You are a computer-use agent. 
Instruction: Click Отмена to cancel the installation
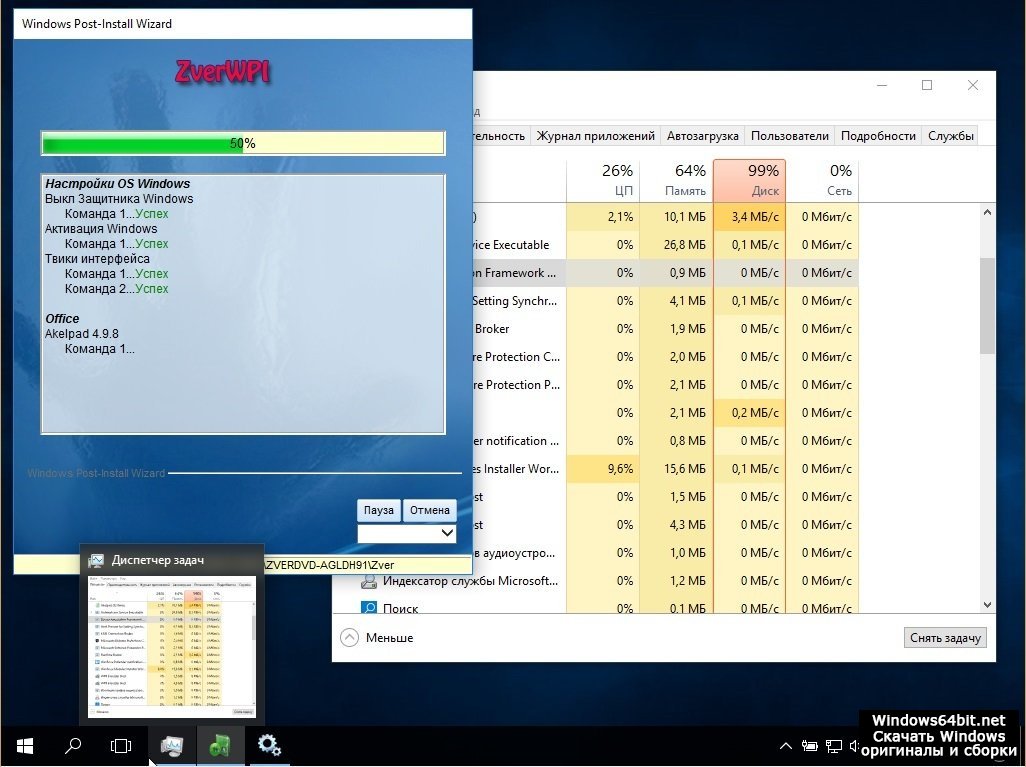click(x=430, y=510)
